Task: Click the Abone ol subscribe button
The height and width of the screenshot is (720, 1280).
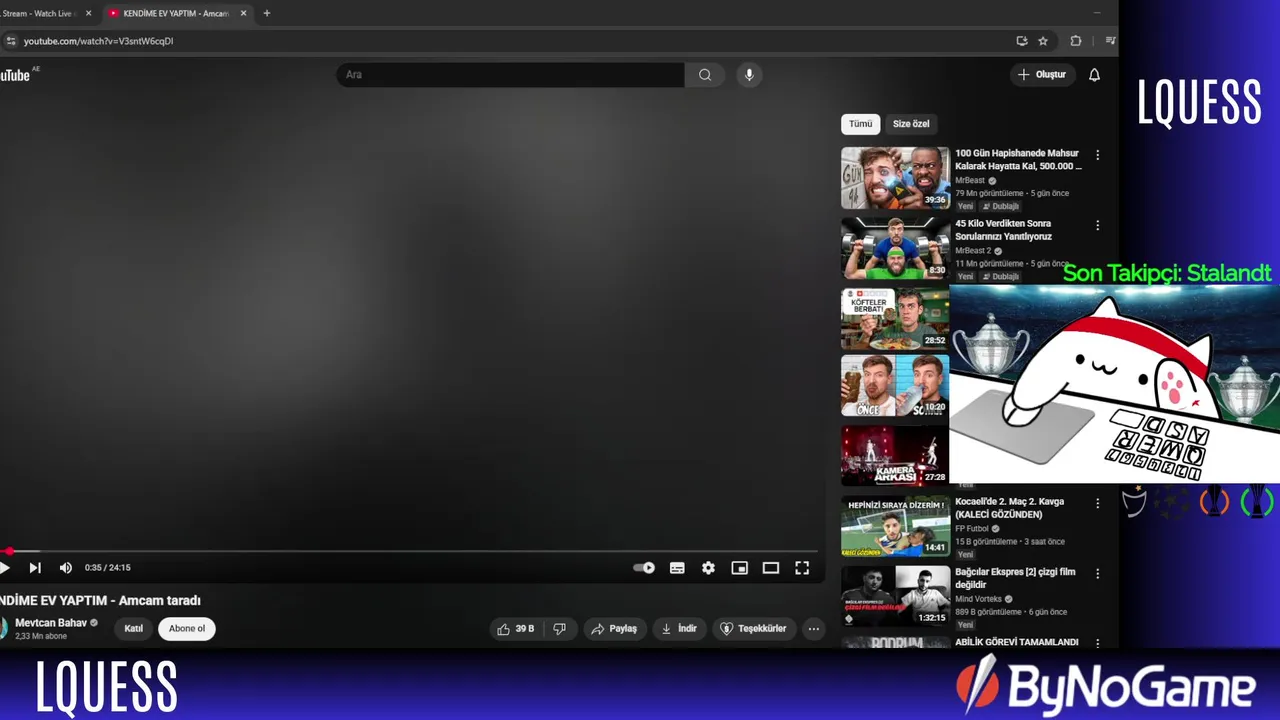Action: coord(187,629)
